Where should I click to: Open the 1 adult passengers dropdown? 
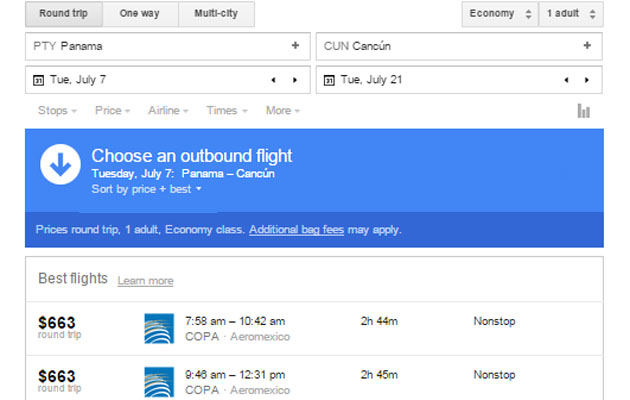571,14
